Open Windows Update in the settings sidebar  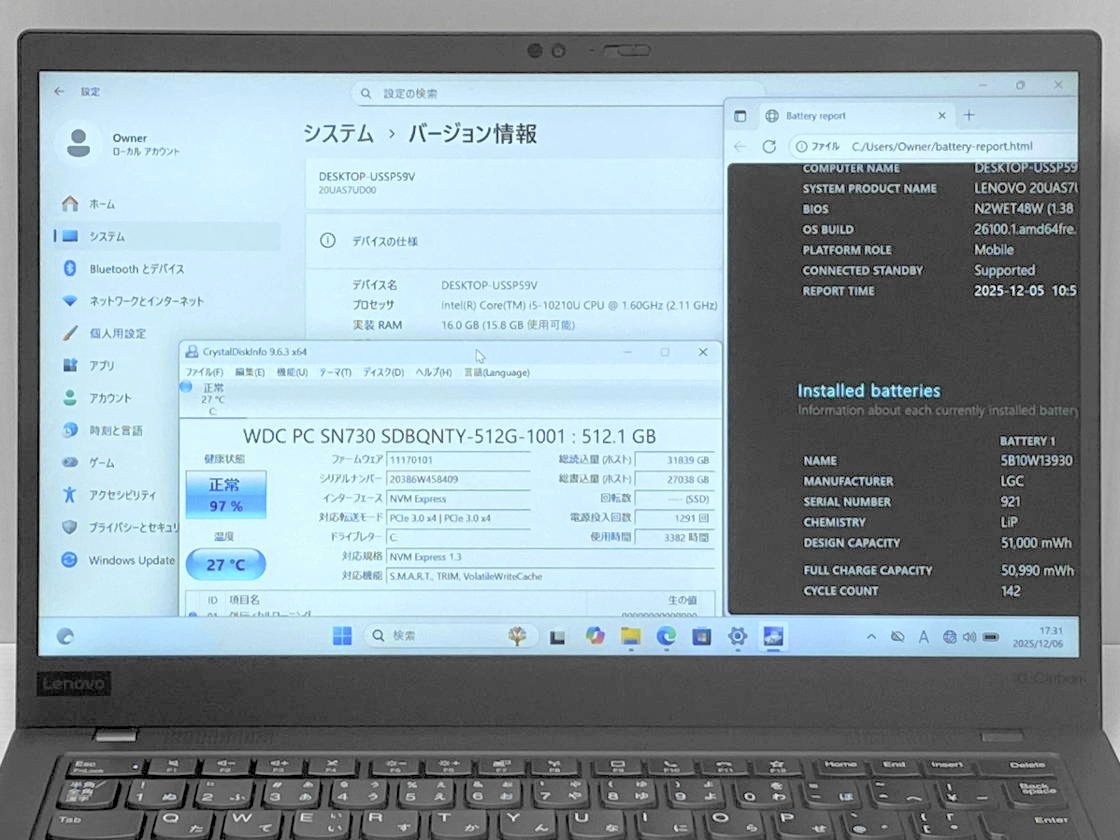[x=131, y=560]
